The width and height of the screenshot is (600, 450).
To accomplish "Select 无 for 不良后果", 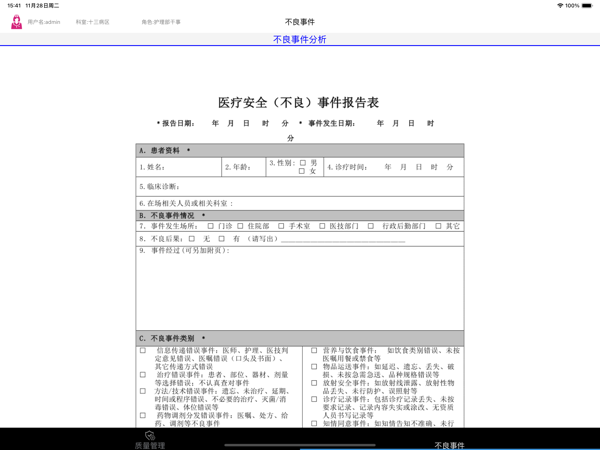I will 192,239.
